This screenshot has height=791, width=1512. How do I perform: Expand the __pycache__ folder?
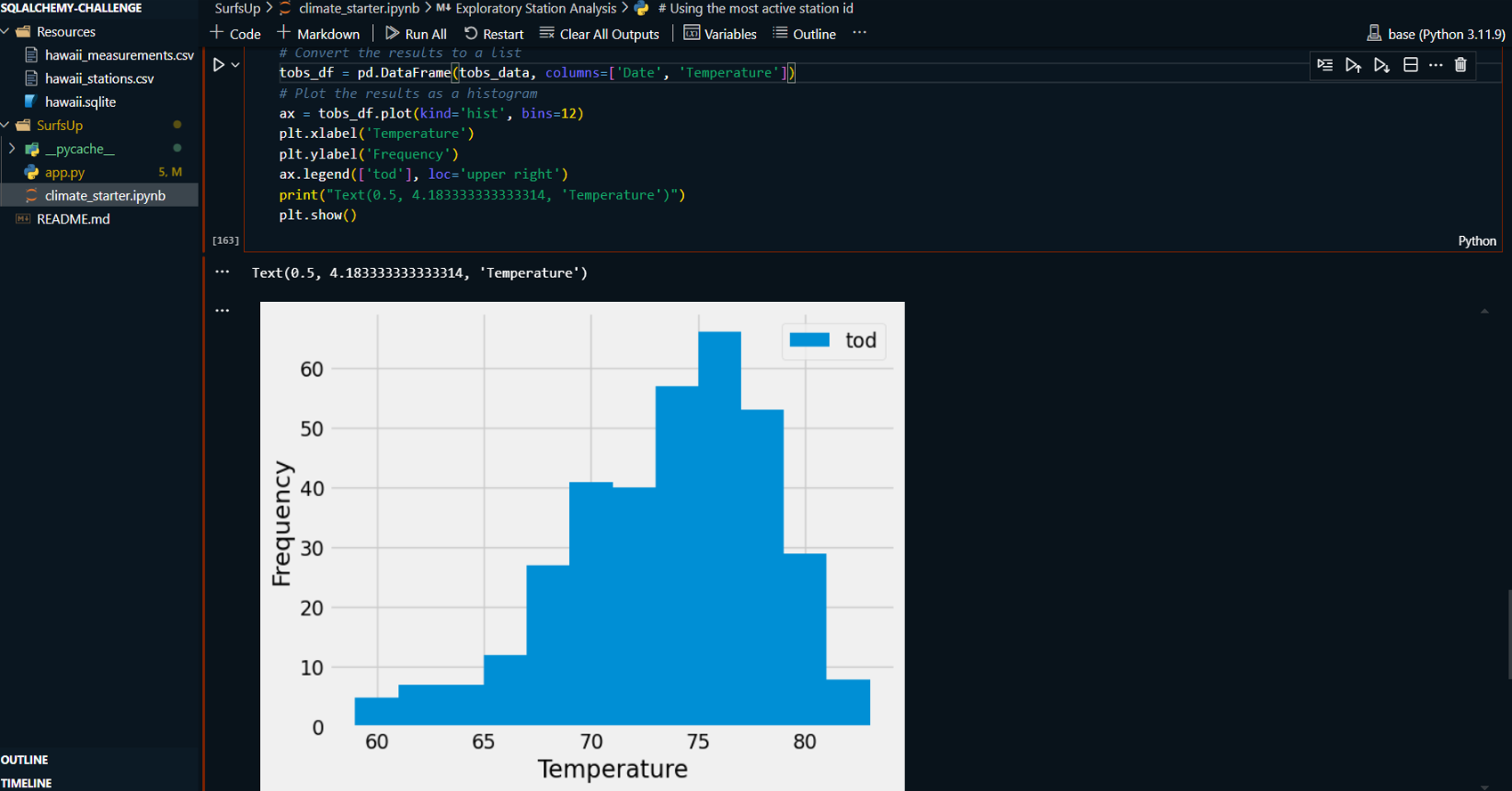coord(12,149)
